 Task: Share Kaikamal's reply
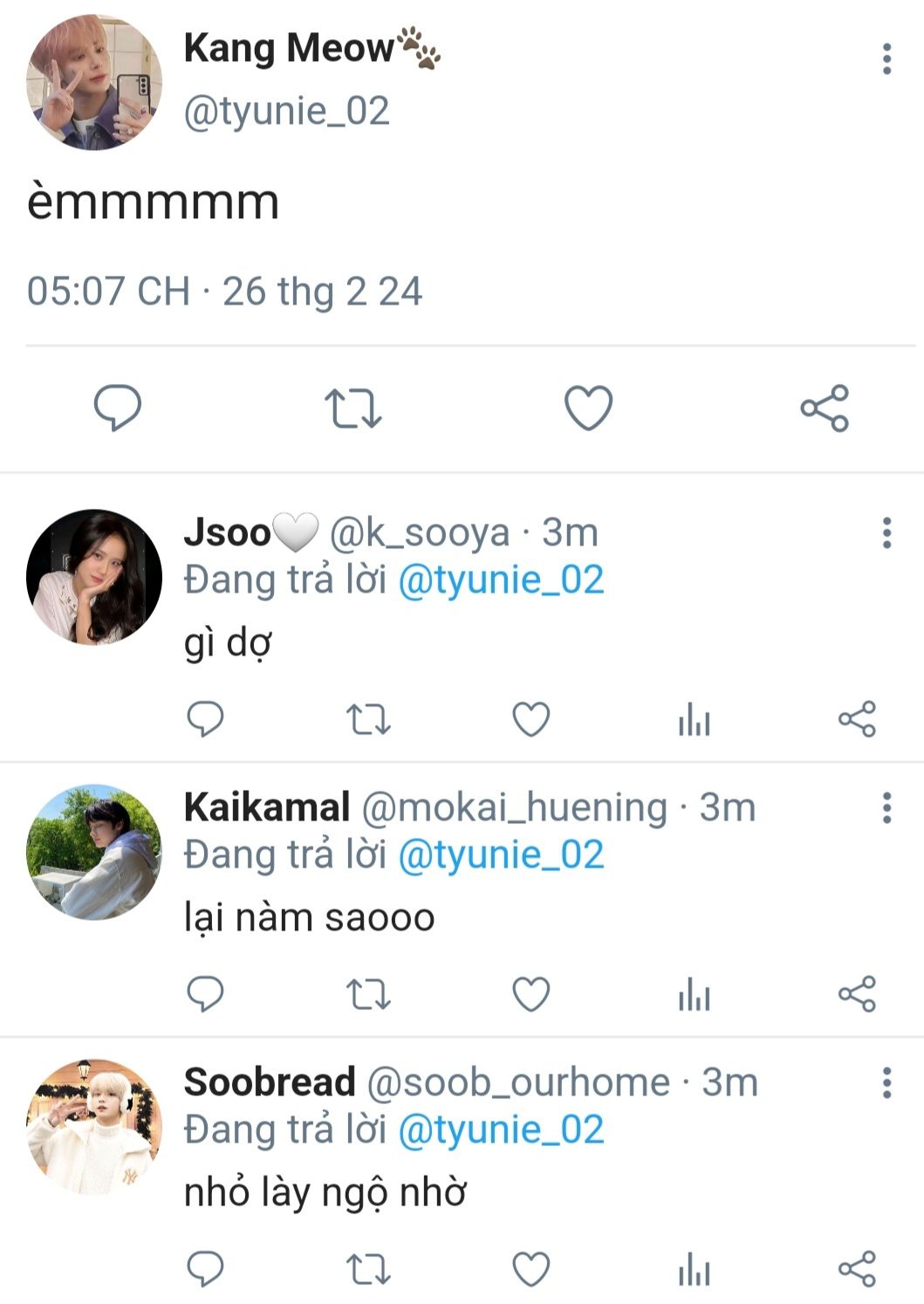[857, 994]
